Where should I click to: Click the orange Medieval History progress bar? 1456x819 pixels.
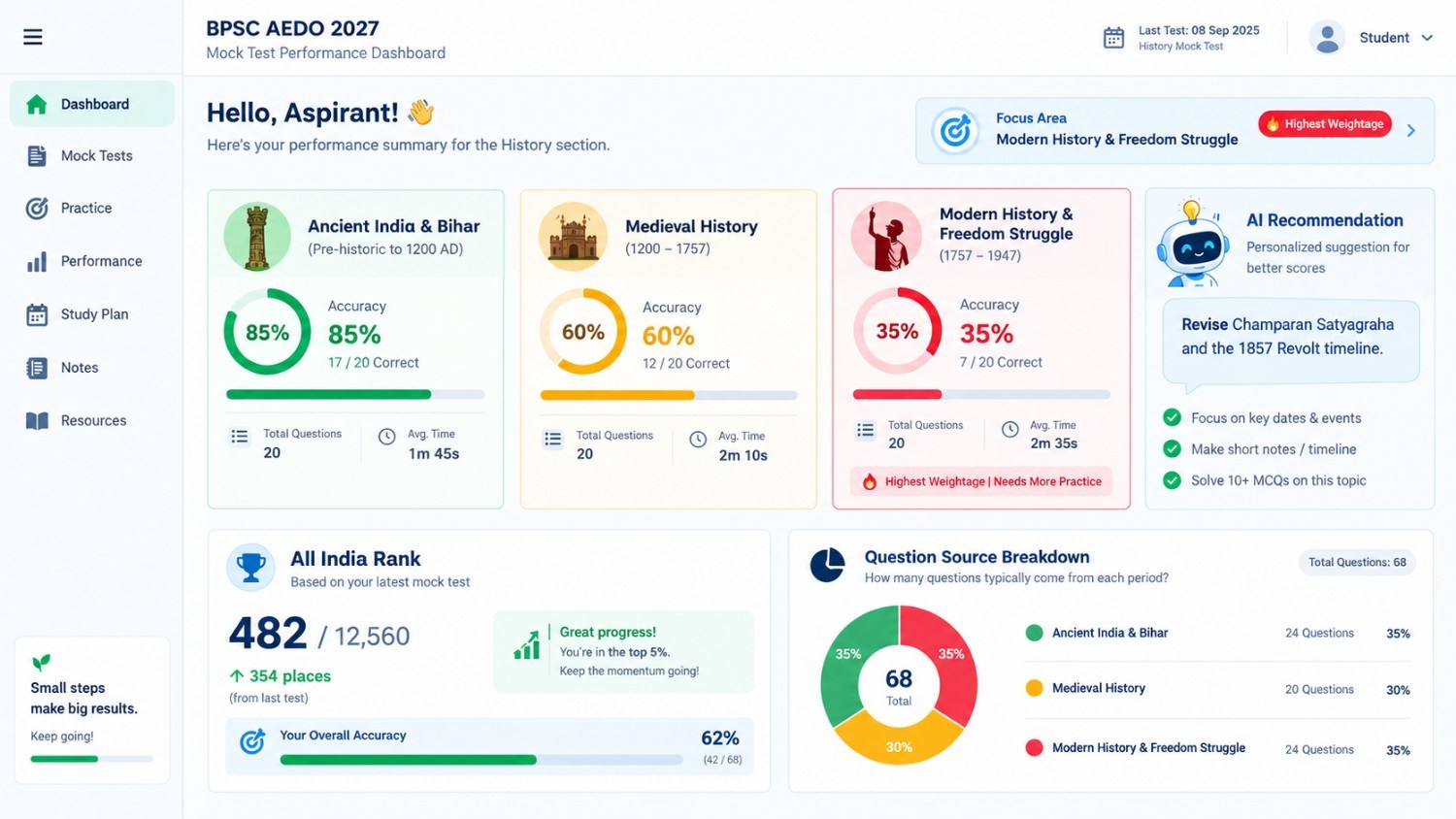[669, 395]
